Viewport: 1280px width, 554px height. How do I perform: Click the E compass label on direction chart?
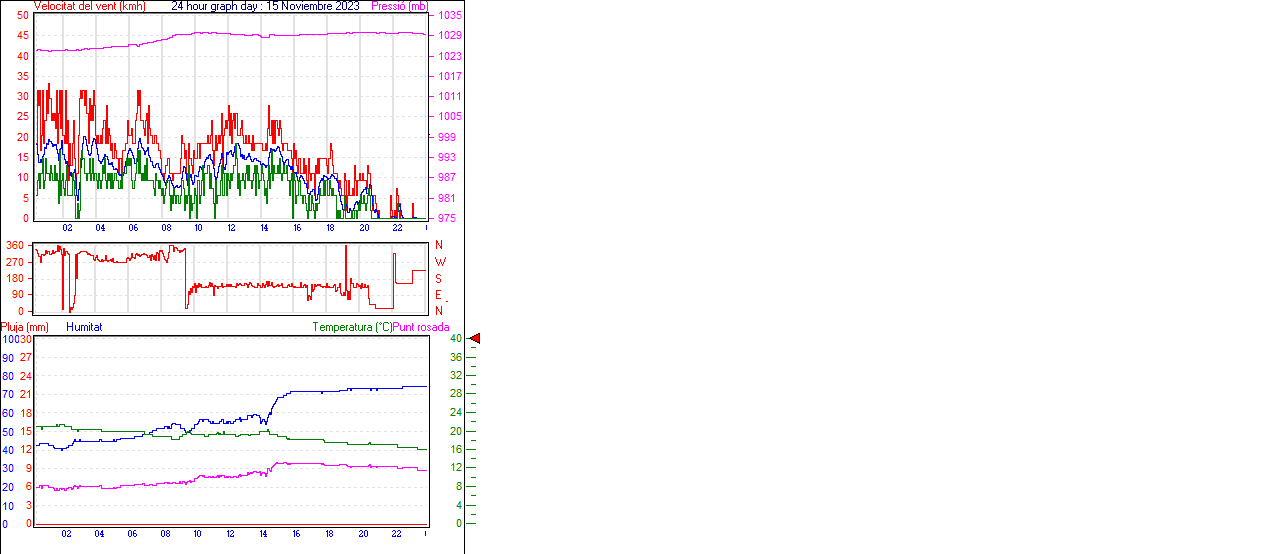pos(439,295)
